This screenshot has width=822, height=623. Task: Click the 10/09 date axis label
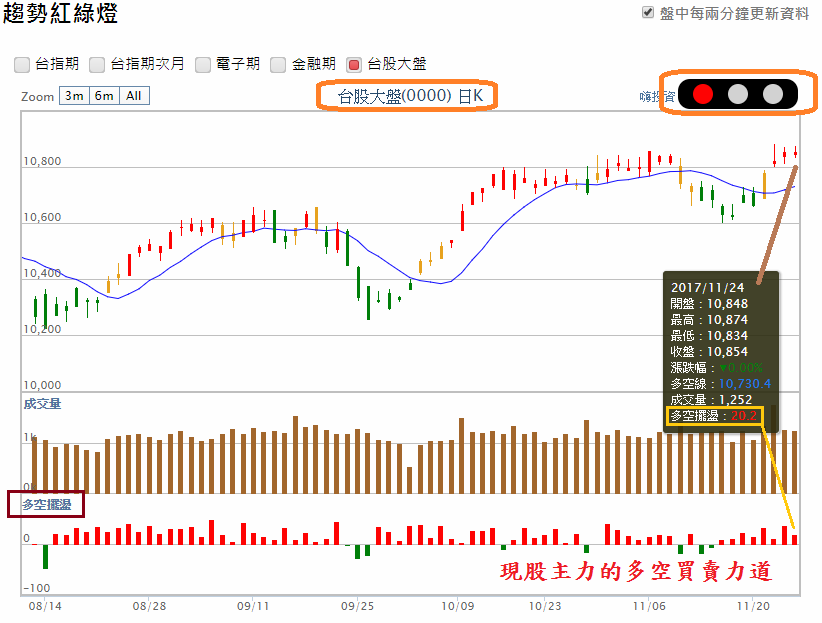coord(458,606)
